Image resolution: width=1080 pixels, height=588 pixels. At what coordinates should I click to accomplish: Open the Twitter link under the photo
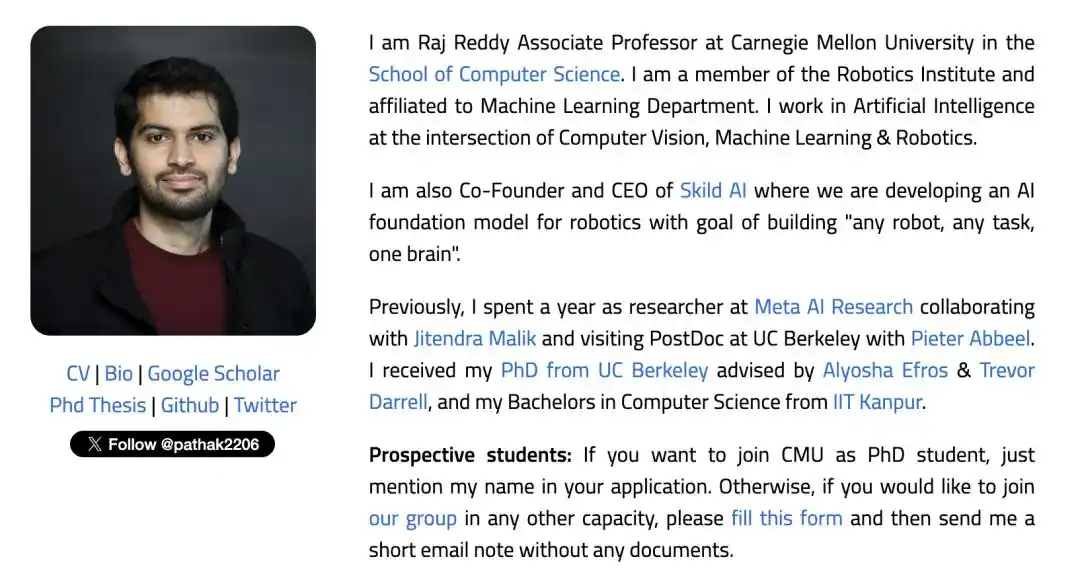pyautogui.click(x=265, y=406)
